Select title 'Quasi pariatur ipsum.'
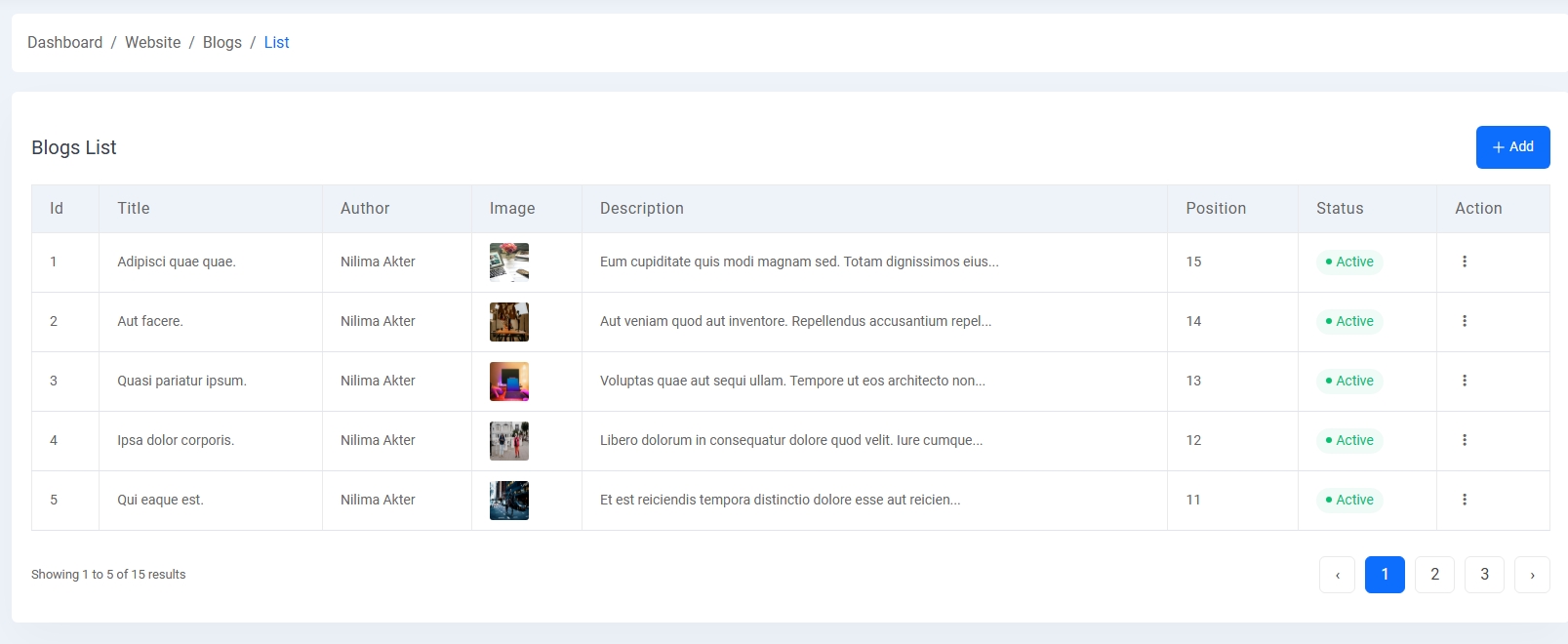Viewport: 1568px width, 644px height. click(x=181, y=381)
